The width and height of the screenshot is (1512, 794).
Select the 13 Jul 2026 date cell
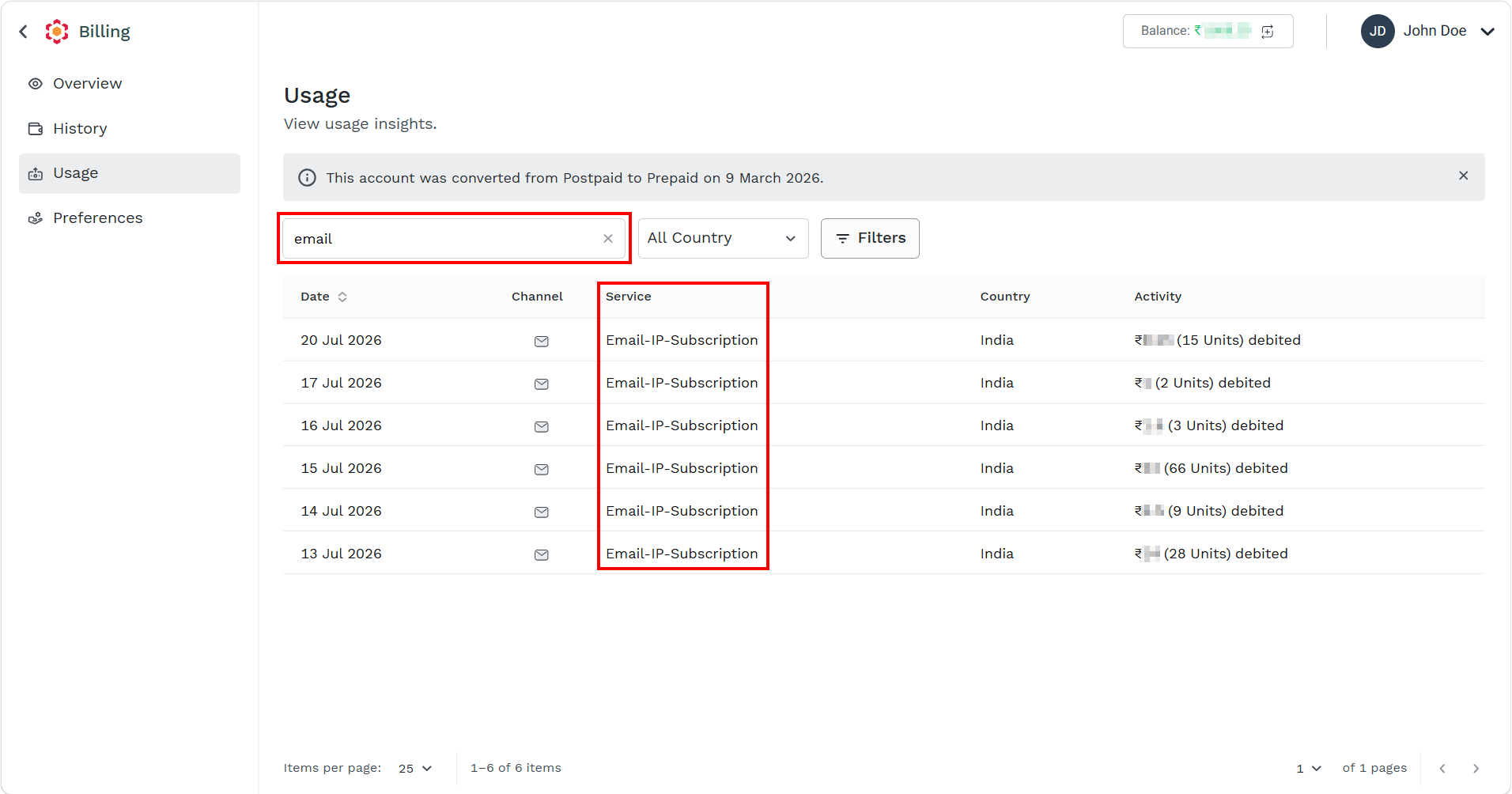341,554
